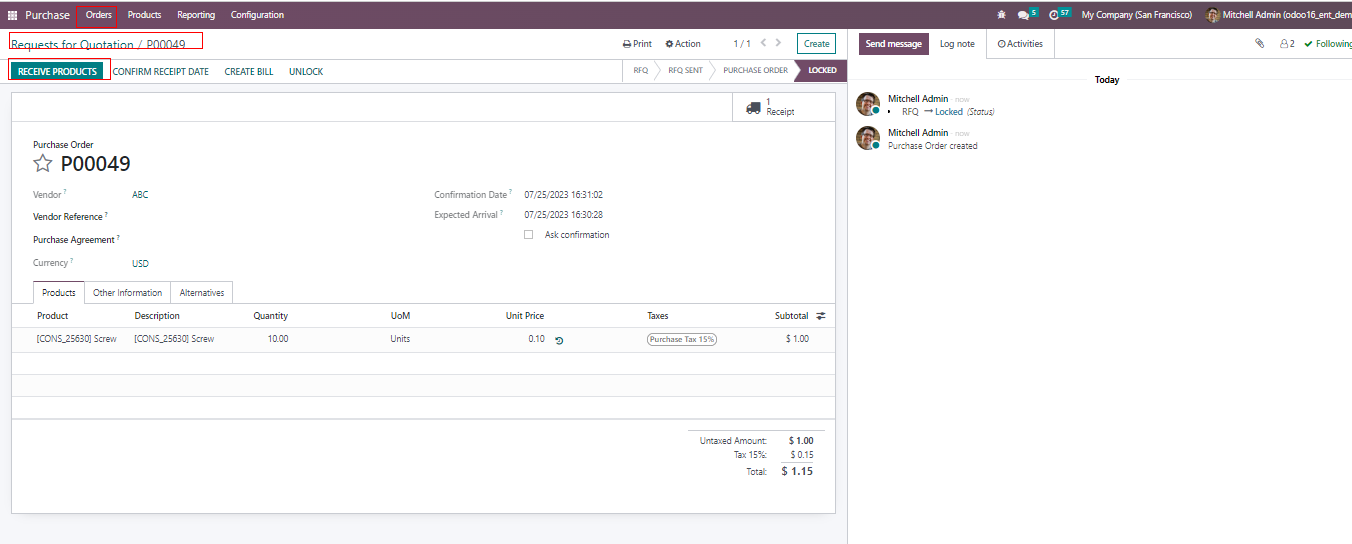1352x544 pixels.
Task: Open the Action dropdown menu
Action: (683, 44)
